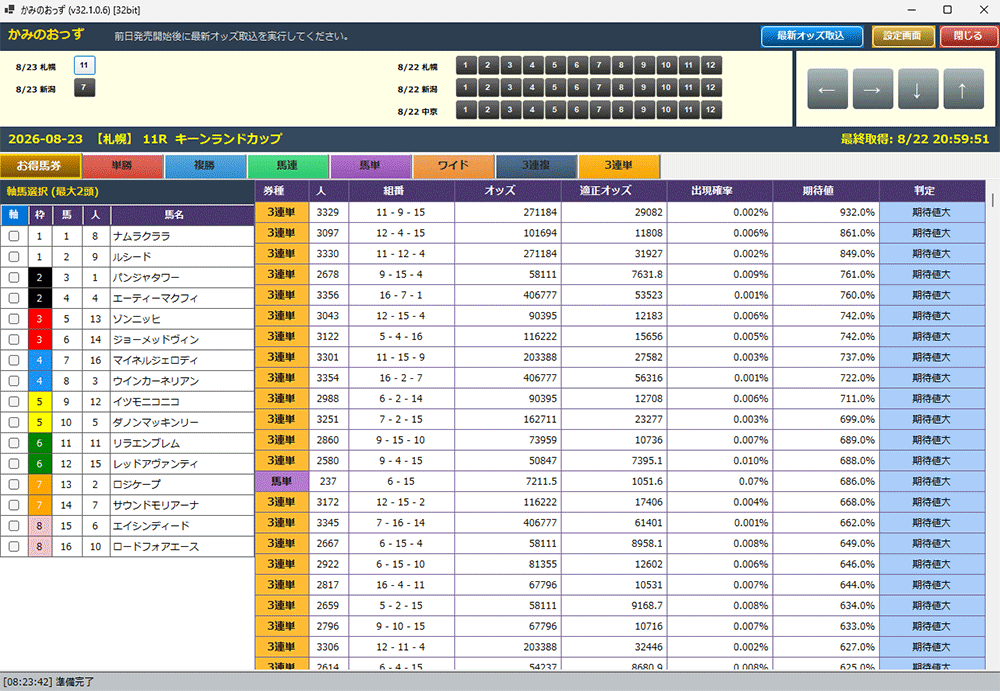
Task: Open race 6 of 8/22 新潟
Action: (x=577, y=87)
